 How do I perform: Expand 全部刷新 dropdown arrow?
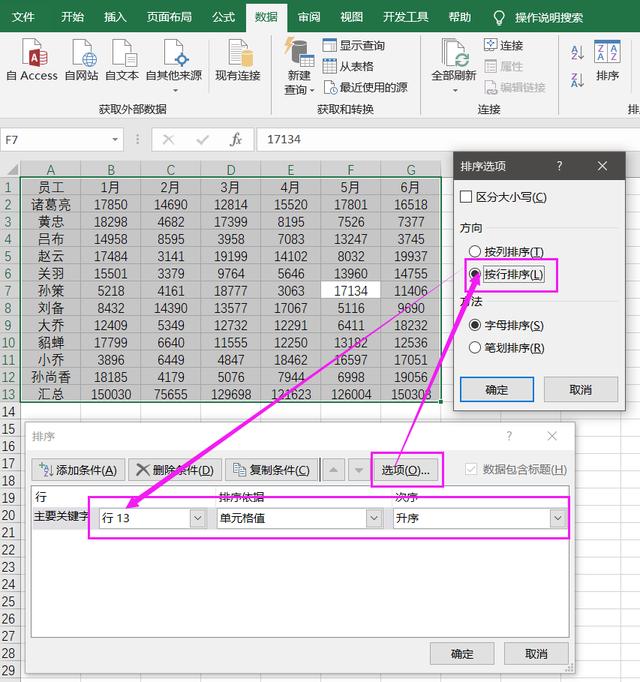click(x=455, y=90)
